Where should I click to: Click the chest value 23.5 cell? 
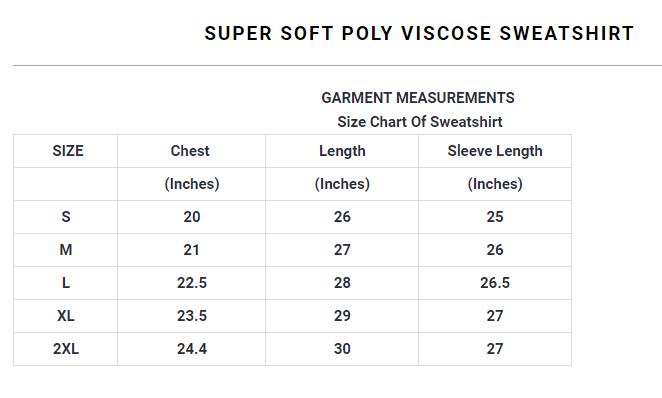[192, 316]
